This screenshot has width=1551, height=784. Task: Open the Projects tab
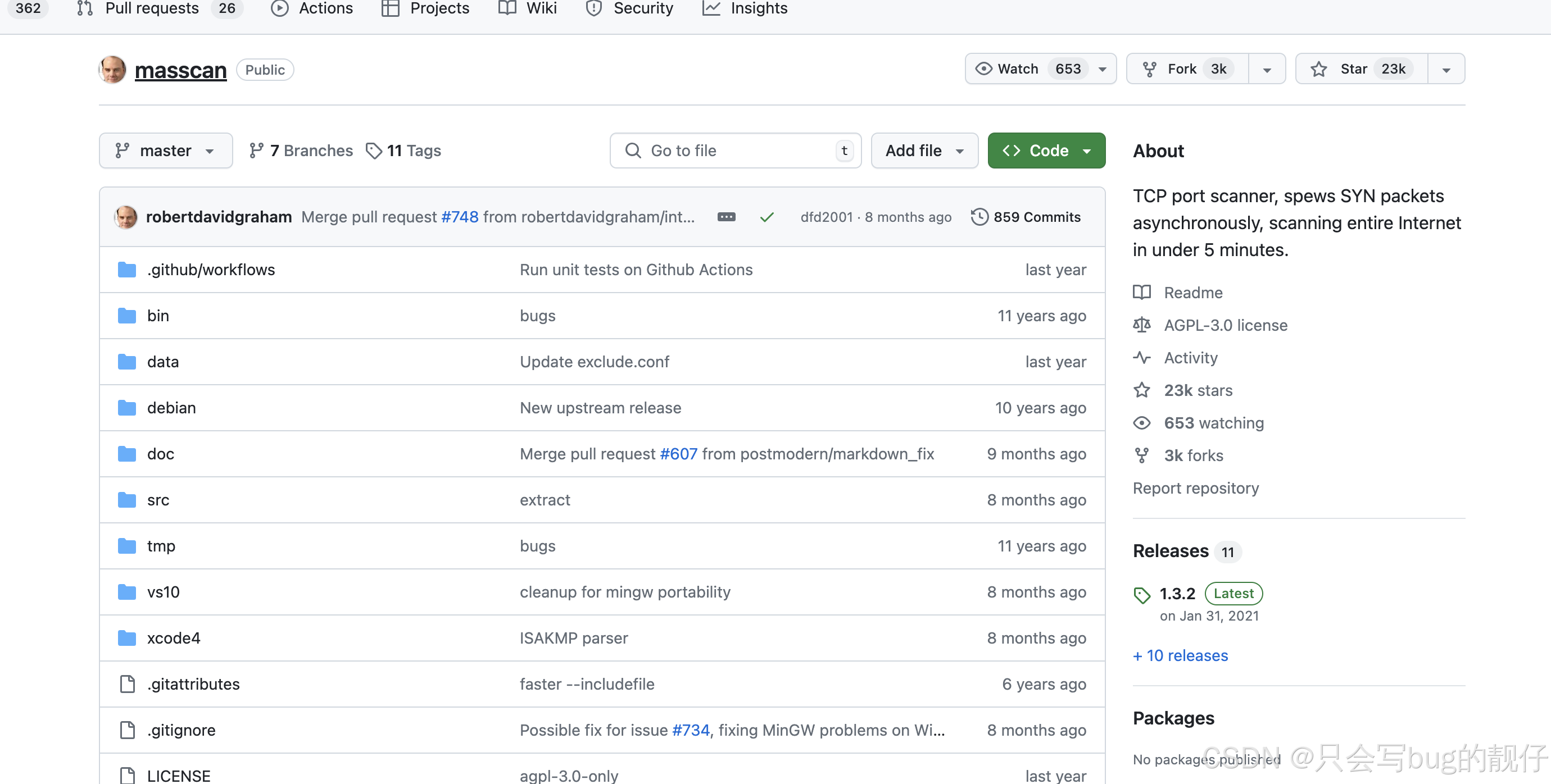coord(426,8)
